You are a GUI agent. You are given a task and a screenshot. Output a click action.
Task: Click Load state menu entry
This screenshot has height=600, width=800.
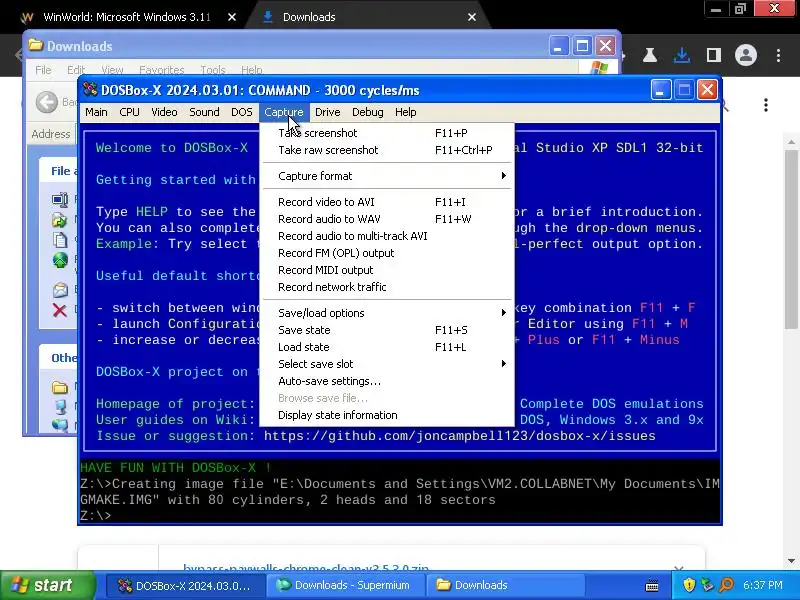point(387,347)
